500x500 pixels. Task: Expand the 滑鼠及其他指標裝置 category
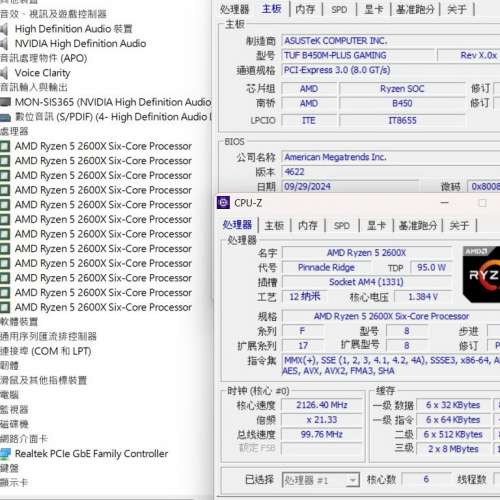coord(43,380)
